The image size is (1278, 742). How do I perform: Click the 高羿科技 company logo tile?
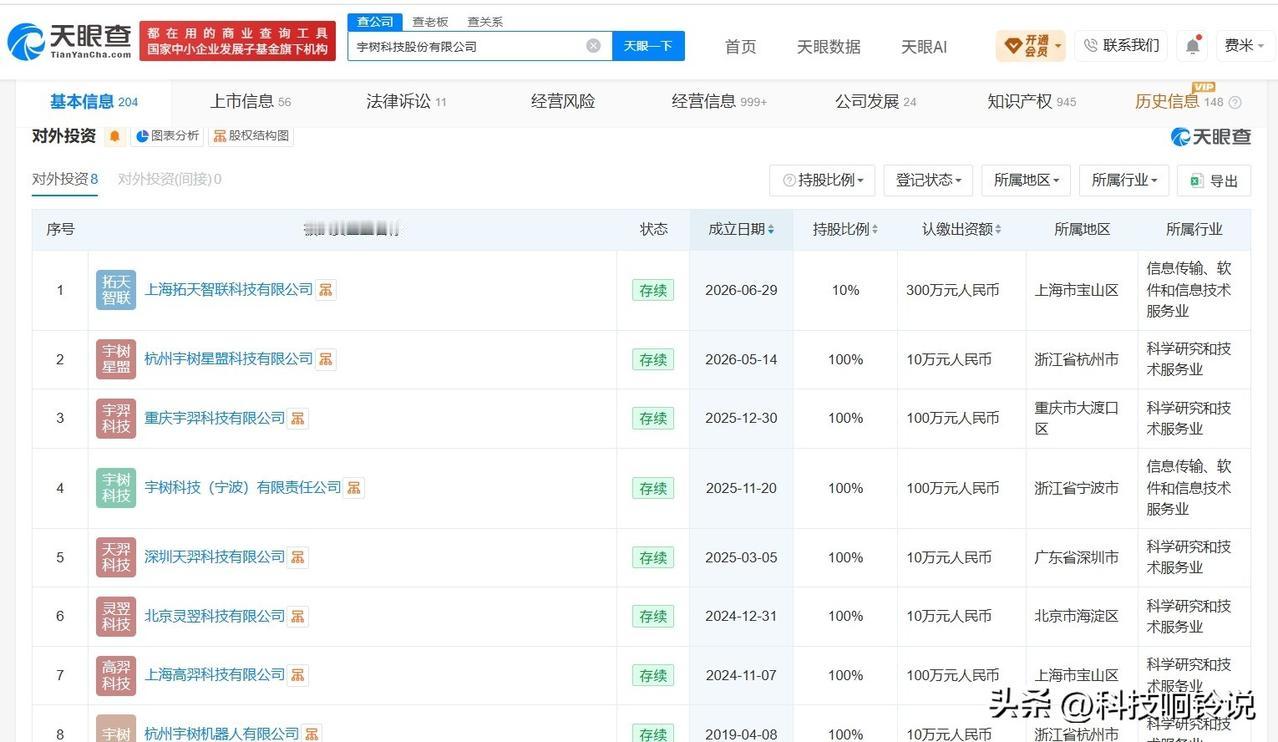[x=116, y=675]
